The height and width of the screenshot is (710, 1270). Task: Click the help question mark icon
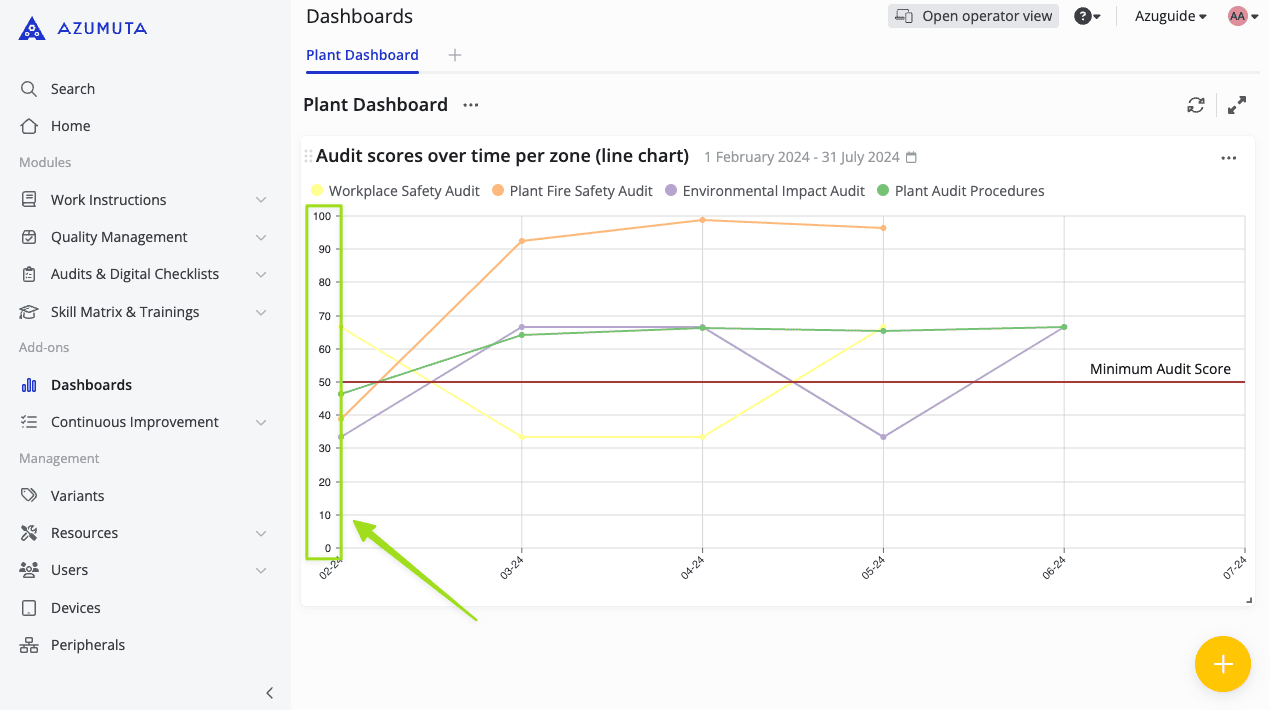coord(1082,16)
